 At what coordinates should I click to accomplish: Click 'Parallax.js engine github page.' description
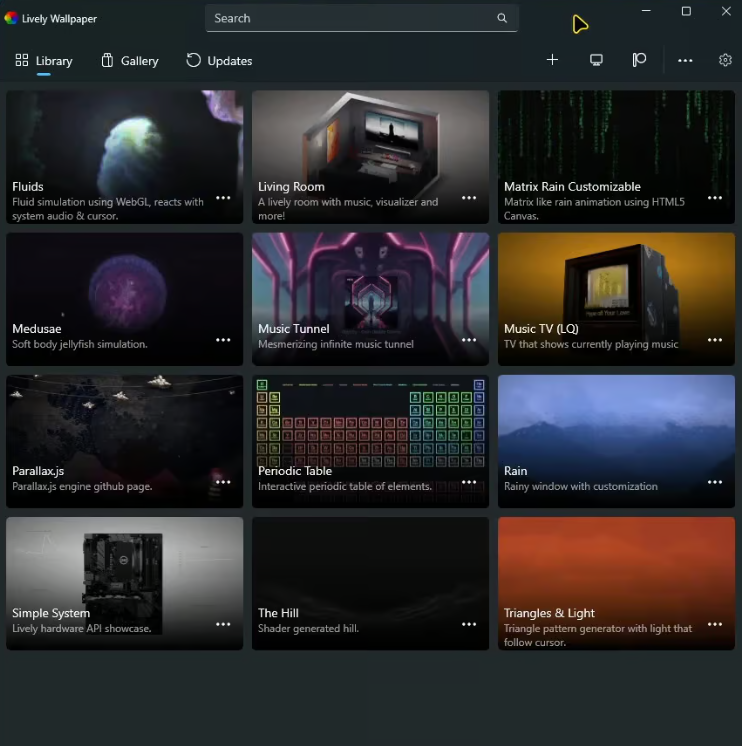click(82, 486)
